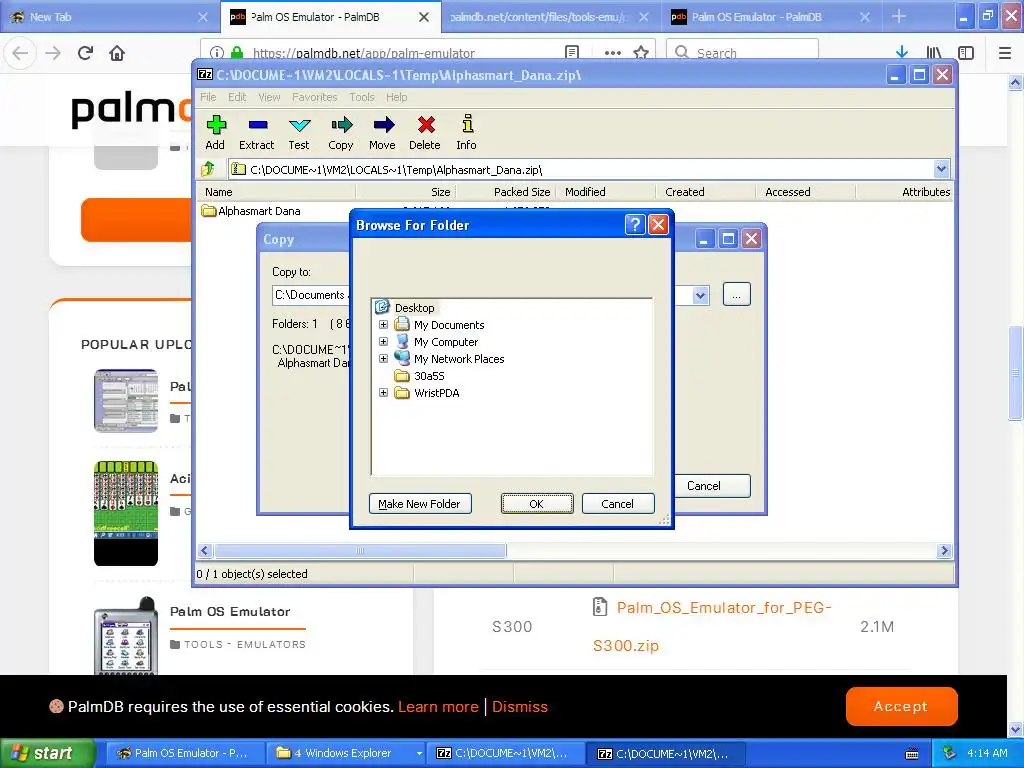
Task: Open the File menu in 7-Zip
Action: (208, 97)
